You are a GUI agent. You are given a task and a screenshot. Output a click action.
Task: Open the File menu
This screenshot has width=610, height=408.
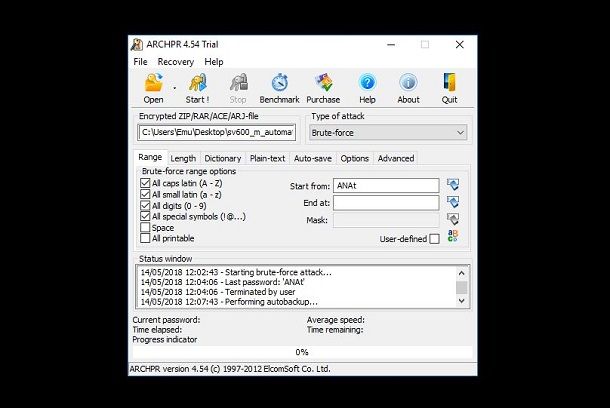(140, 62)
